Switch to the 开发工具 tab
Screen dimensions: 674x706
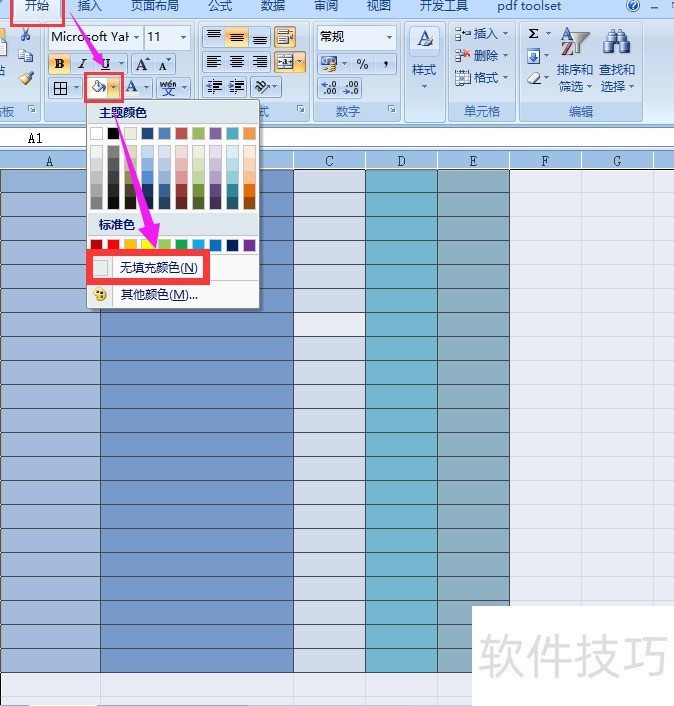(443, 6)
